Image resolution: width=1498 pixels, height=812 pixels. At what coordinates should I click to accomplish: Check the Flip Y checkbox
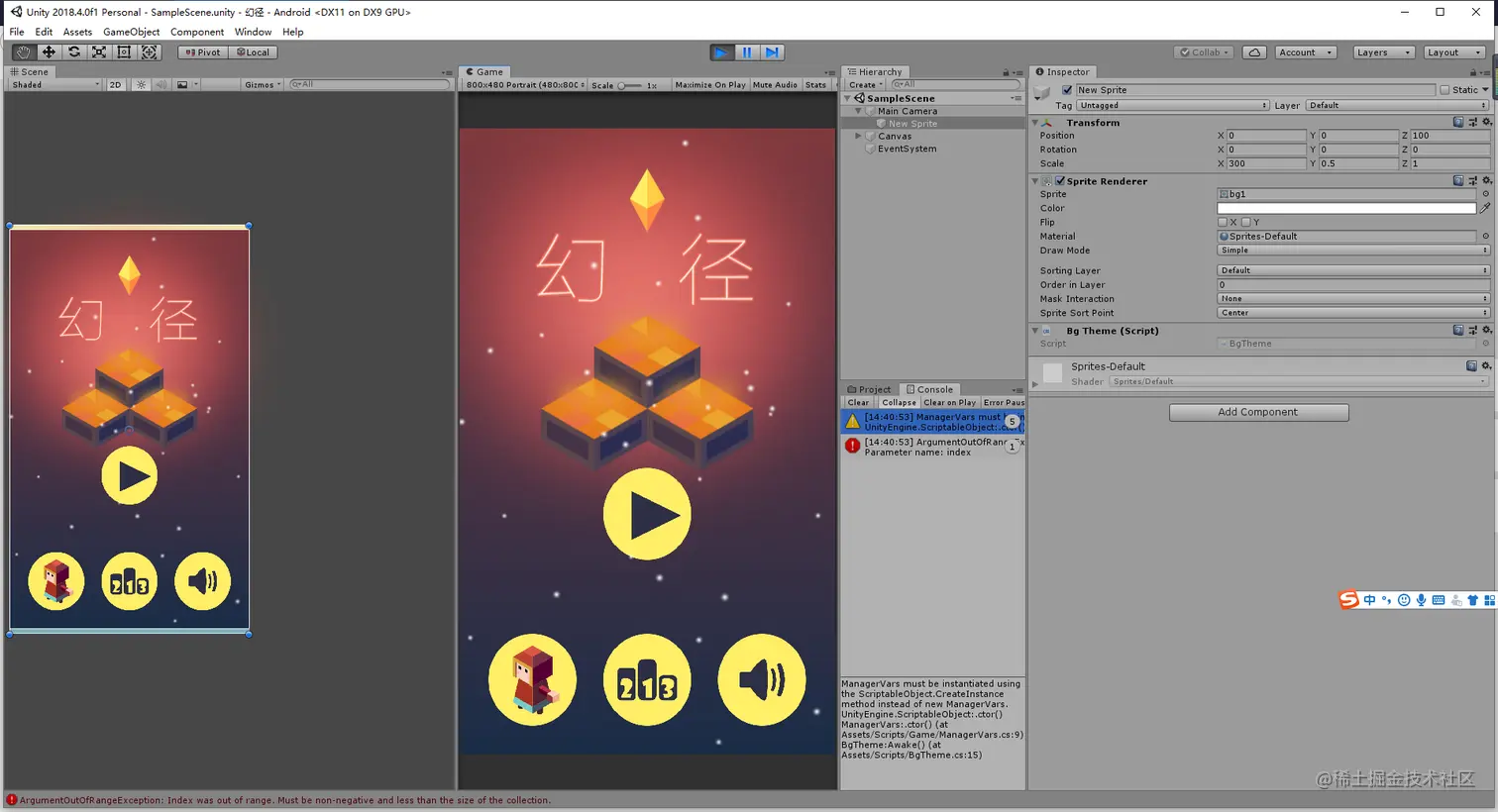1246,223
